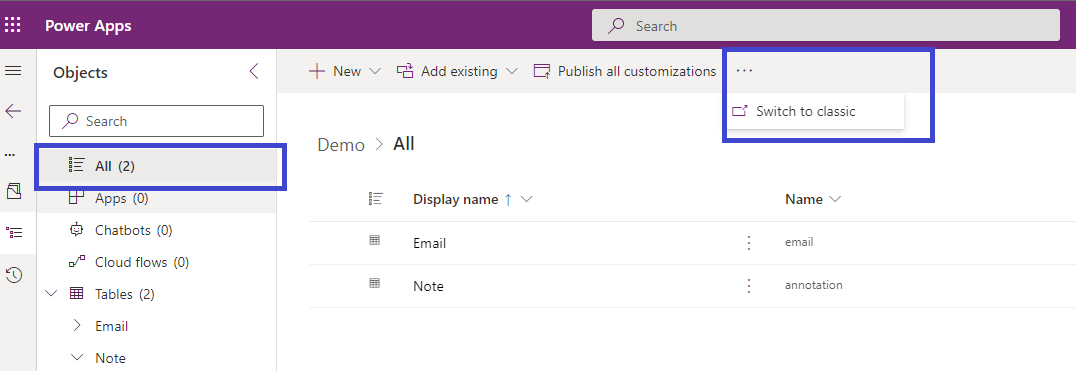Toggle the hamburger navigation menu
The image size is (1076, 371).
pyautogui.click(x=13, y=71)
